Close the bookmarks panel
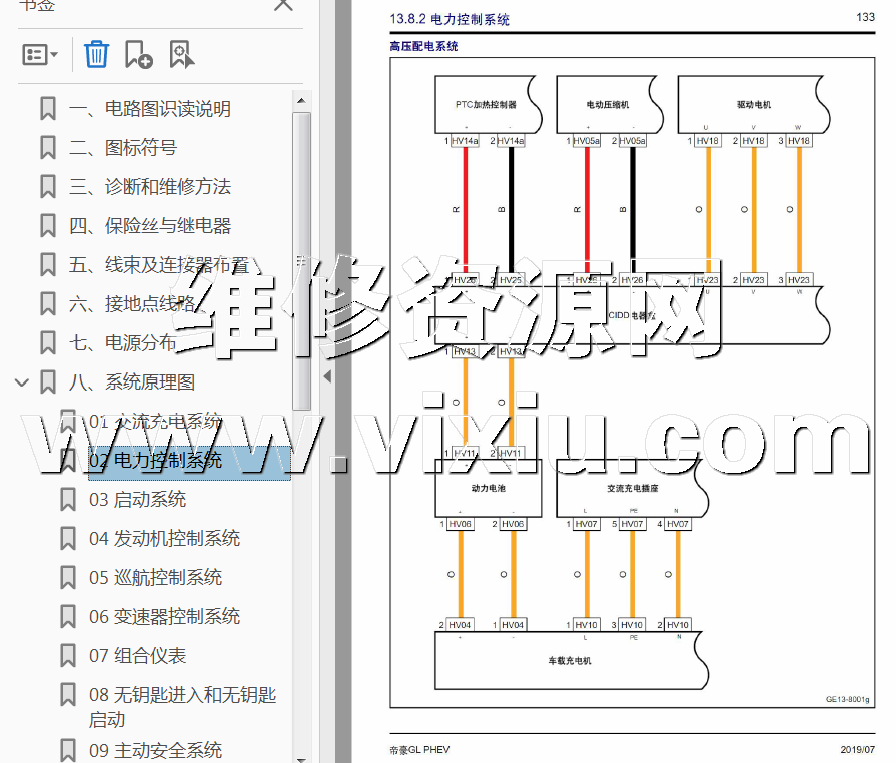 coord(283,5)
